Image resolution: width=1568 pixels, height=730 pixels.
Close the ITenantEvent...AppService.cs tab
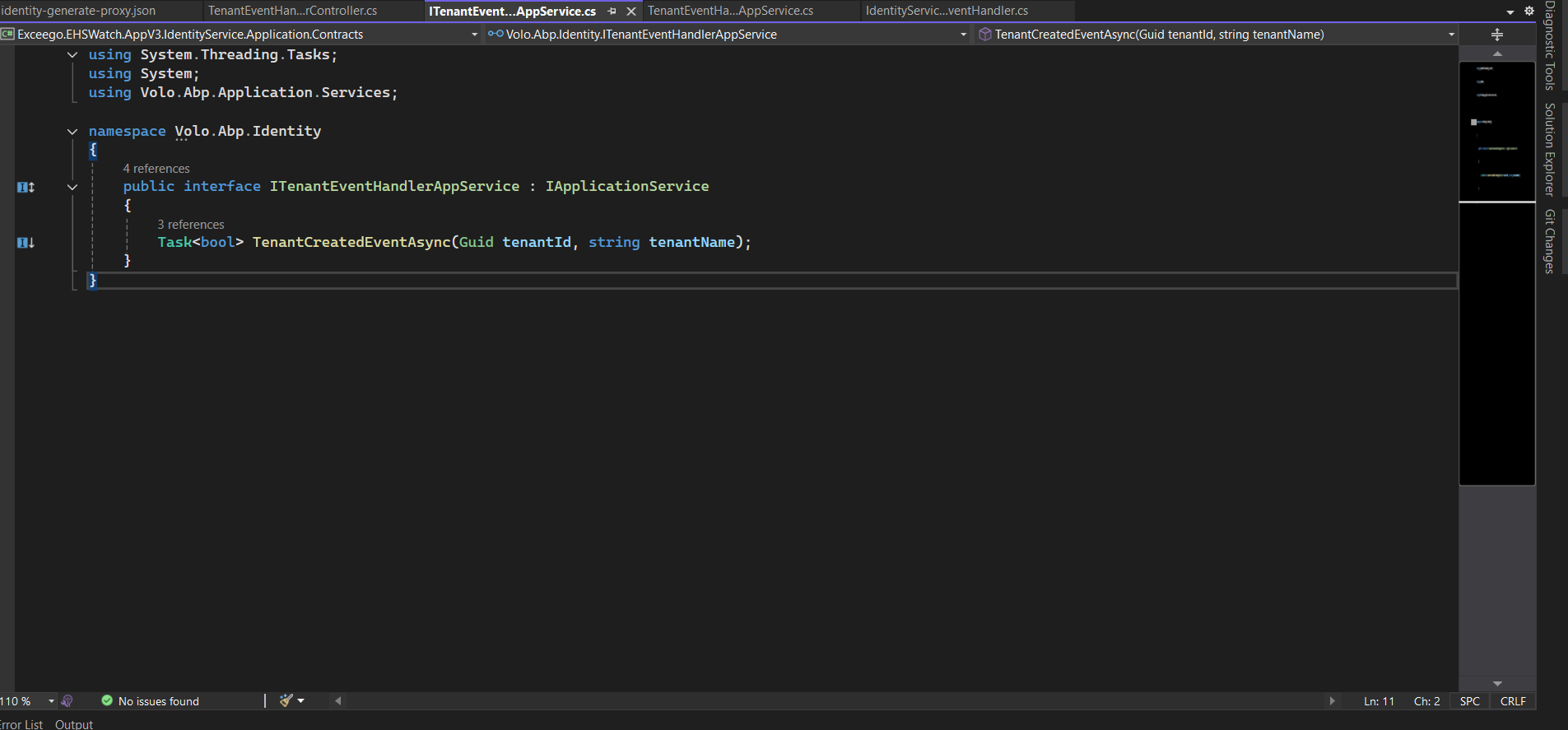(x=631, y=12)
